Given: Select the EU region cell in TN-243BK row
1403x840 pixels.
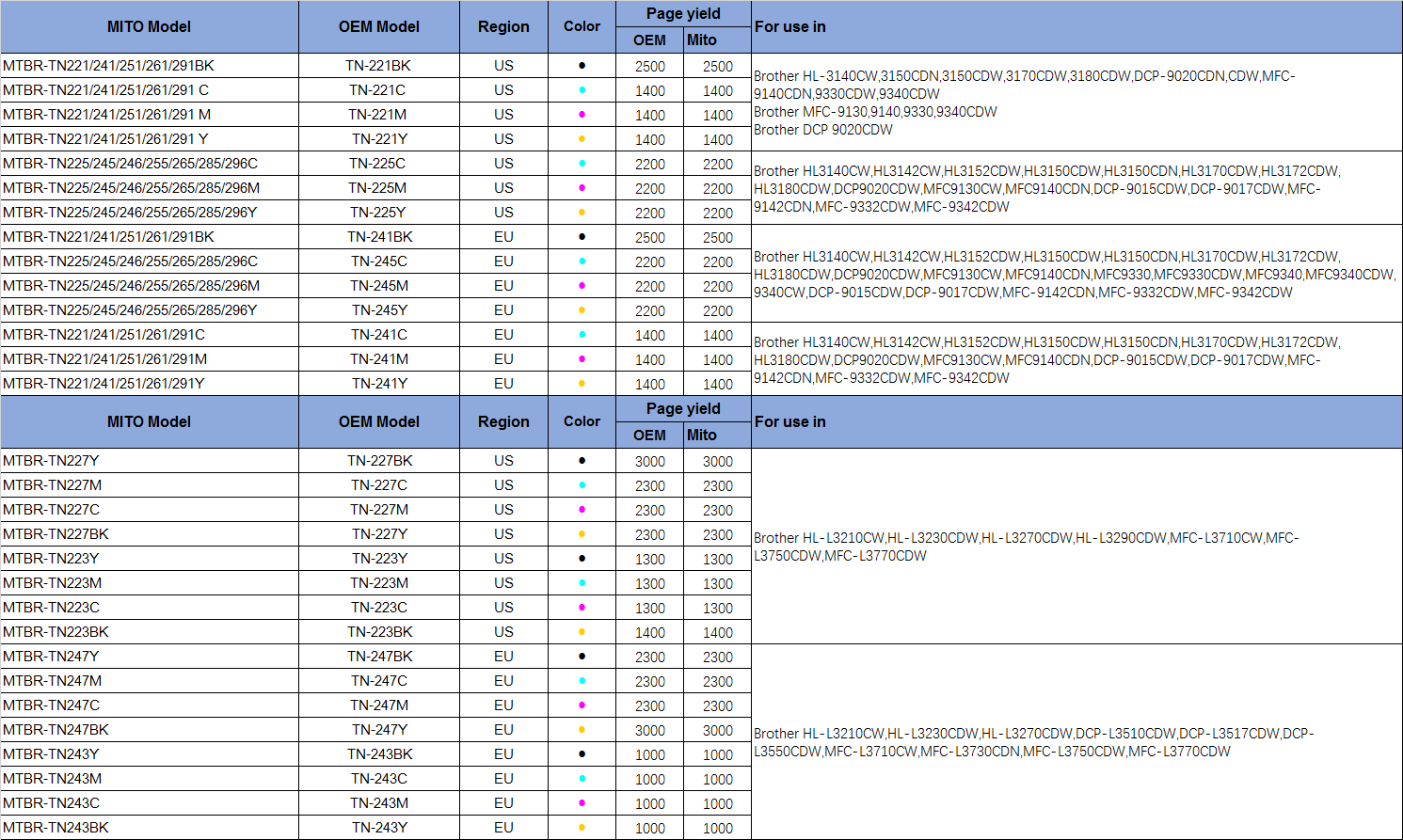Looking at the screenshot, I should click(503, 754).
